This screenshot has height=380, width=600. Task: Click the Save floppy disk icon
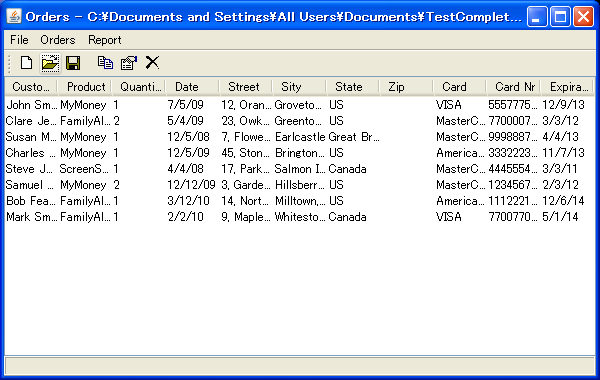point(73,63)
